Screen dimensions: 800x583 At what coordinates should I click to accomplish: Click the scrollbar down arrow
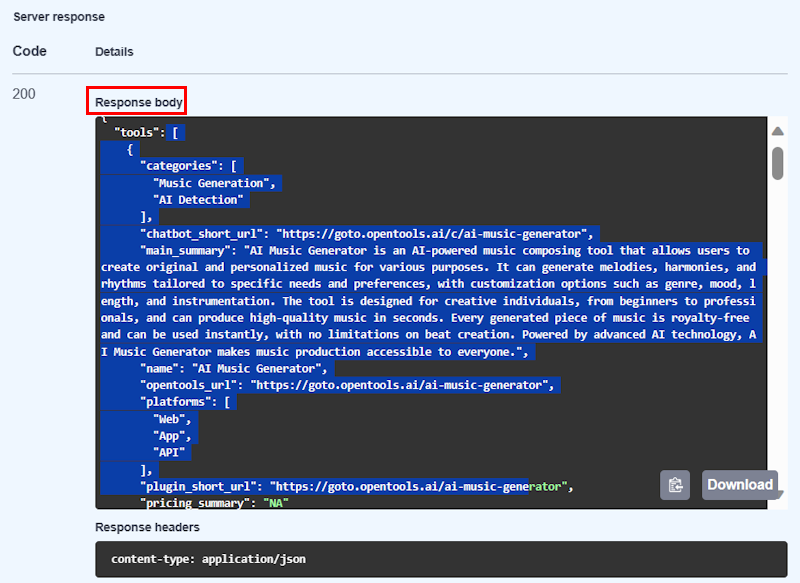780,493
